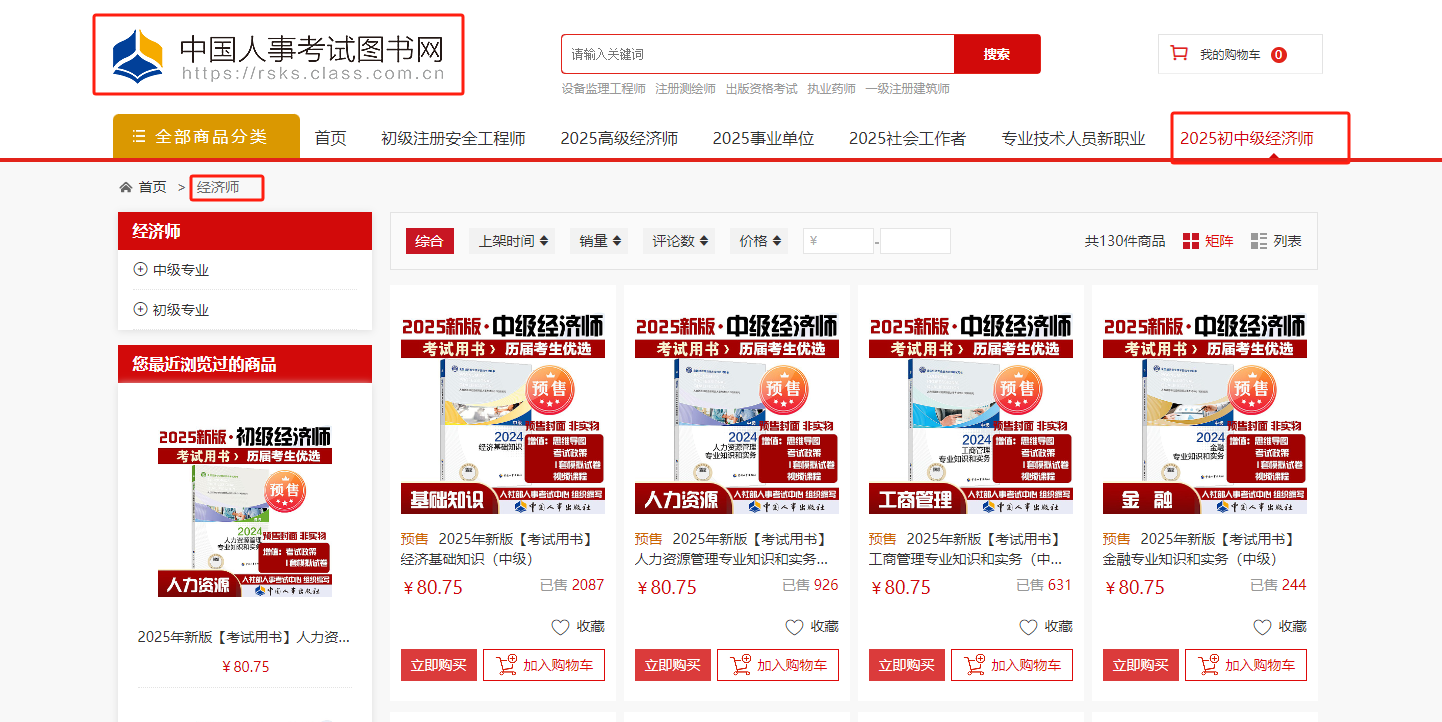Image resolution: width=1442 pixels, height=722 pixels.
Task: Switch to 列表 list view icon
Action: coord(1259,241)
